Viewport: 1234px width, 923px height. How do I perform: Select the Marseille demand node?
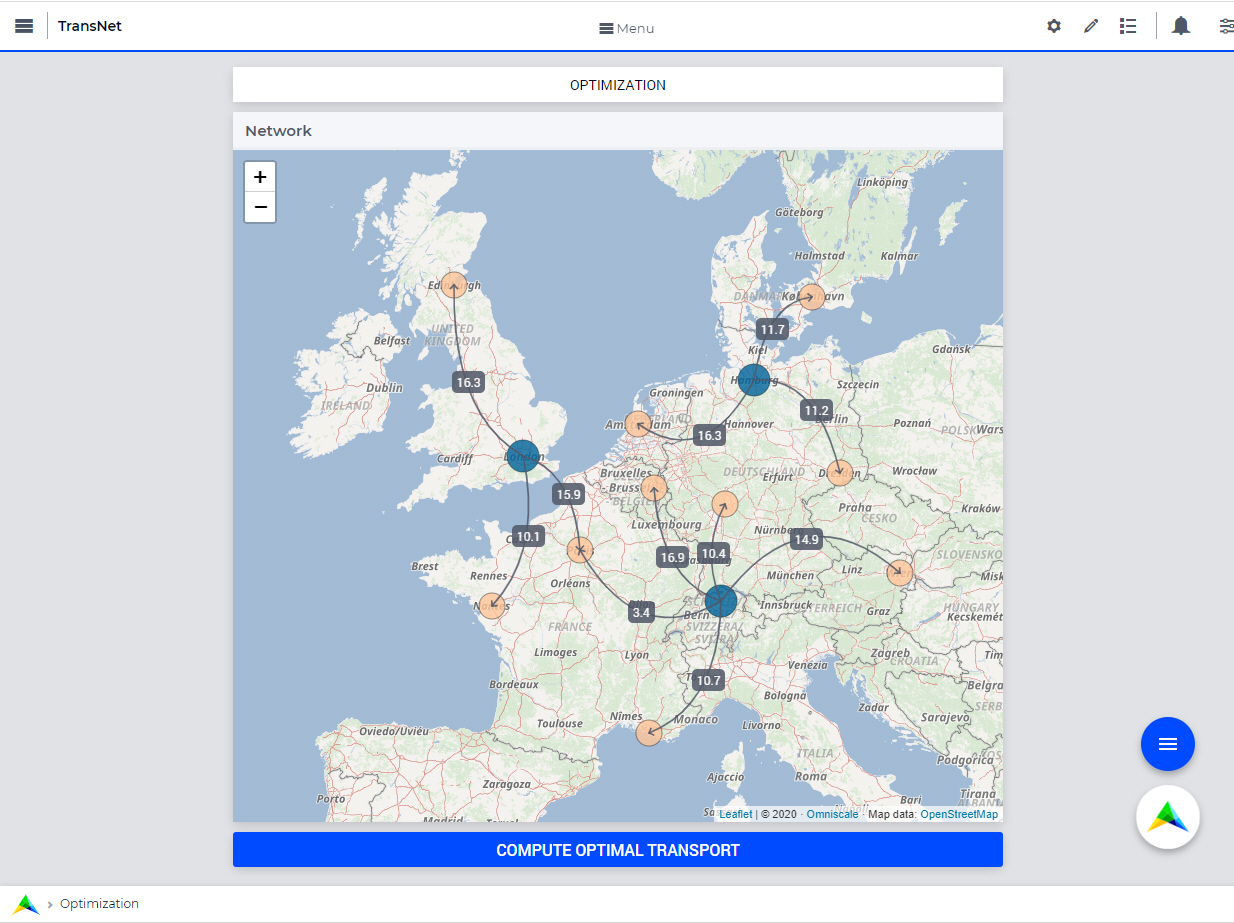tap(649, 733)
